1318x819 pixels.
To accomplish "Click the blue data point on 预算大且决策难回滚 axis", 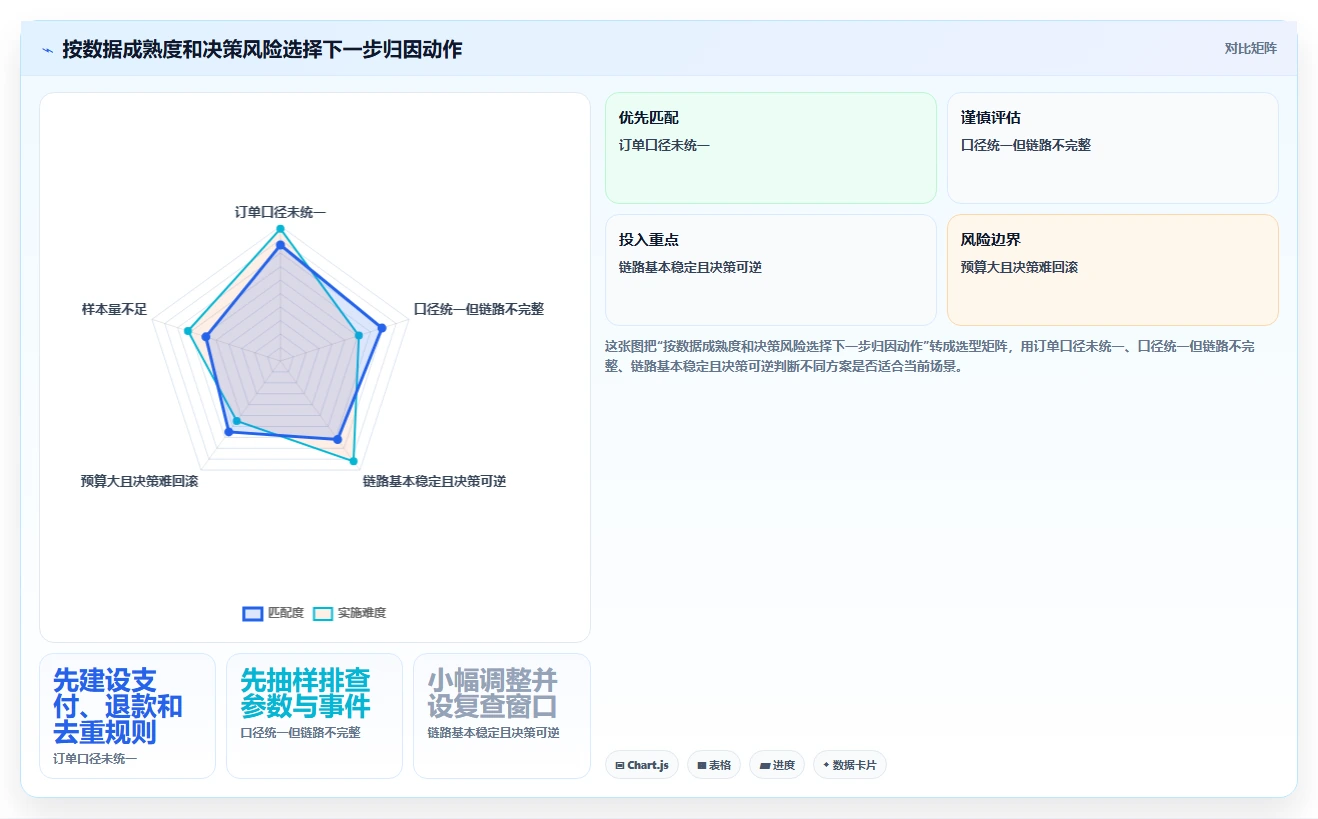I will coord(228,432).
